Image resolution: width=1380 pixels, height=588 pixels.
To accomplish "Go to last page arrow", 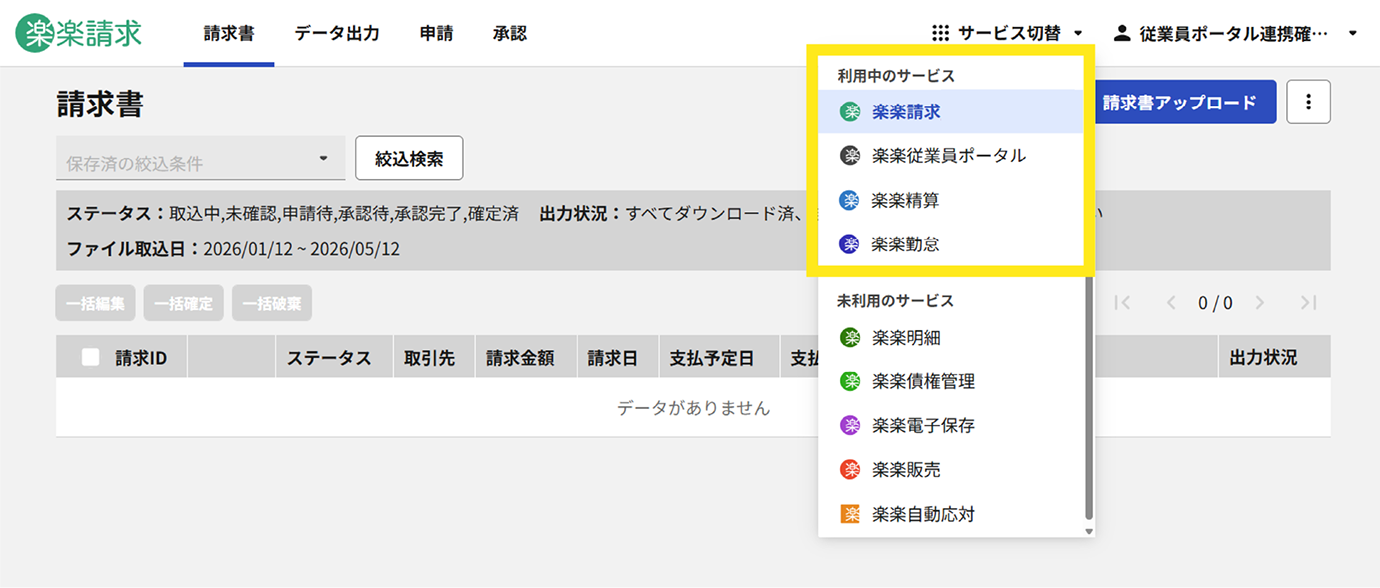I will pos(1308,303).
